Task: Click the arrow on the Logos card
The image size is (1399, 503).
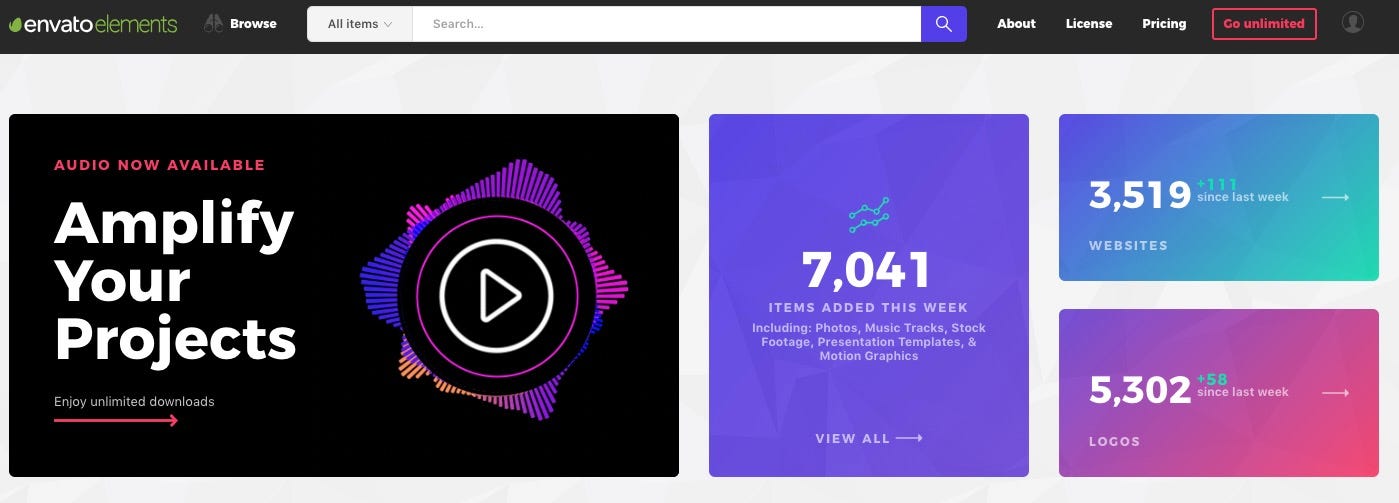Action: 1335,394
